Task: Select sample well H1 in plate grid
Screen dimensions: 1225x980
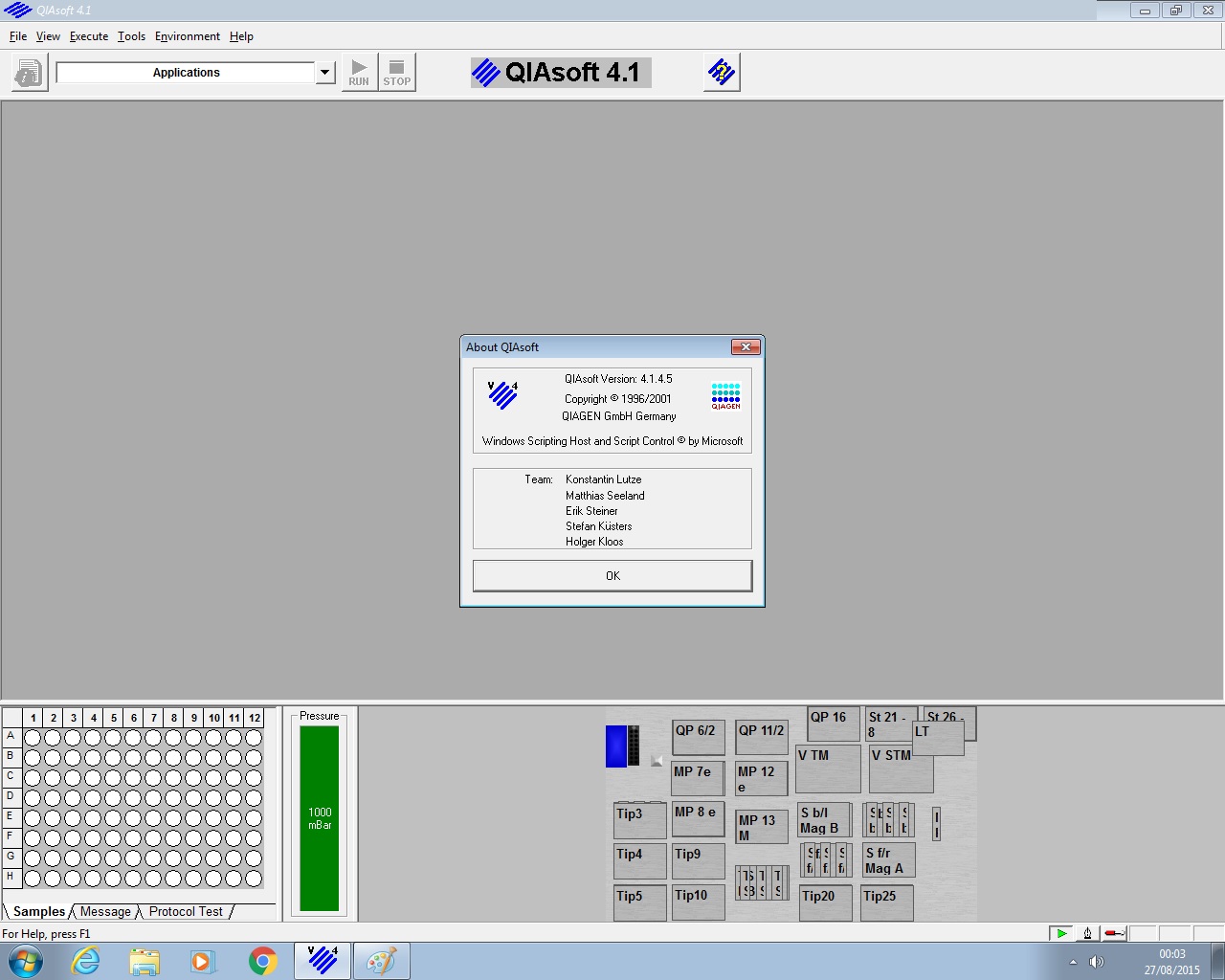Action: [33, 879]
